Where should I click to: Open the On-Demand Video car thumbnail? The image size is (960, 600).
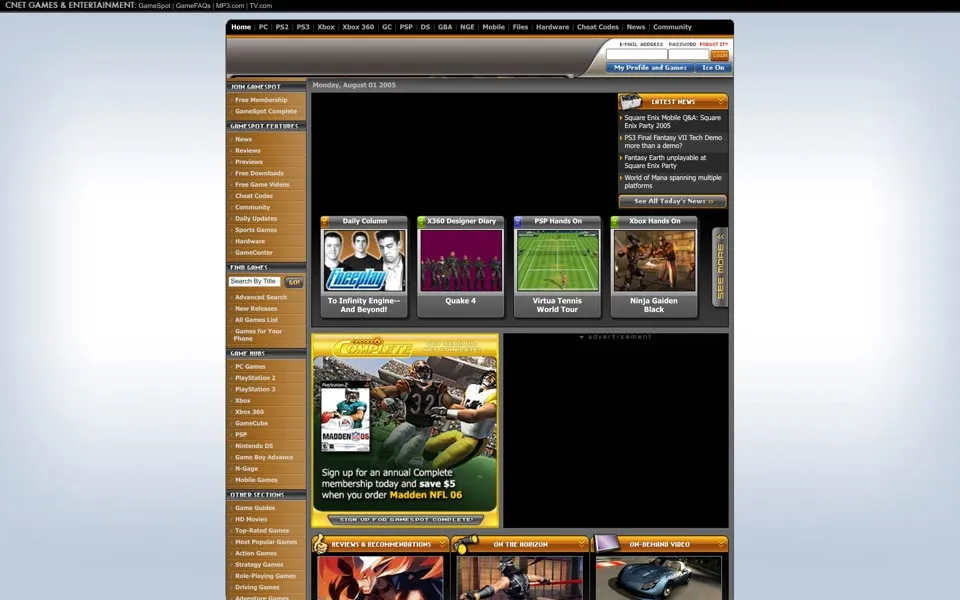[x=659, y=578]
